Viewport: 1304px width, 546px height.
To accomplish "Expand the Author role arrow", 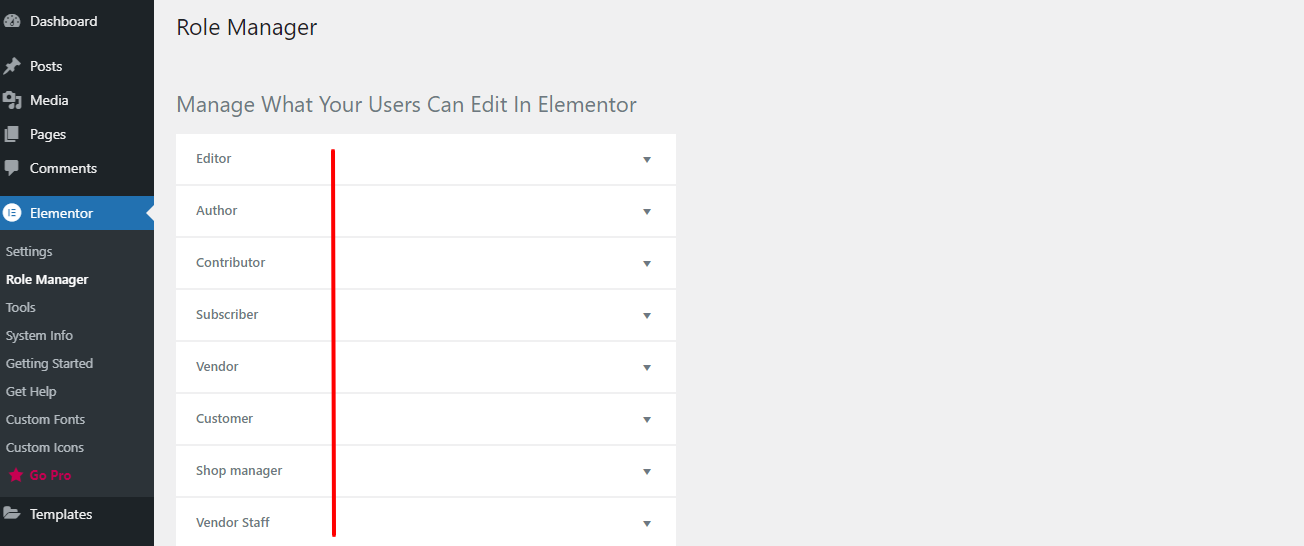I will (647, 212).
